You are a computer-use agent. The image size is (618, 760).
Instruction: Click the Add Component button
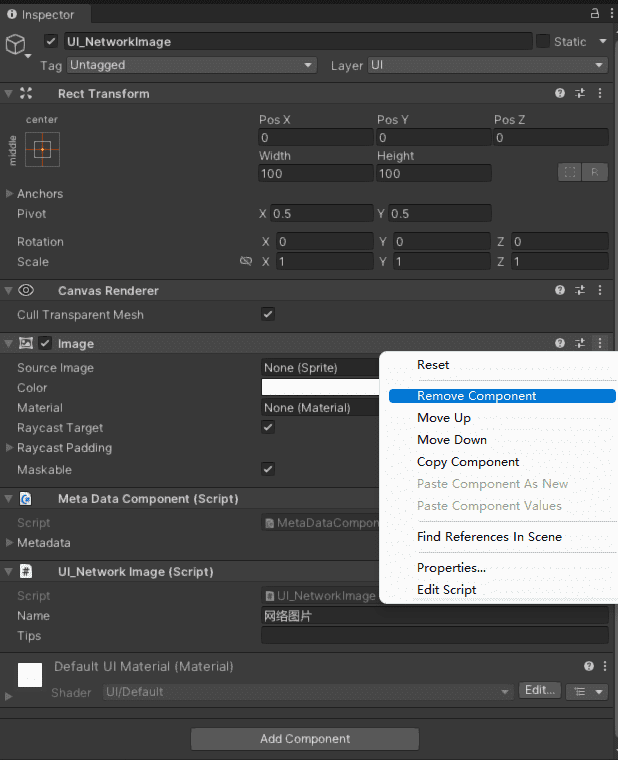point(305,739)
